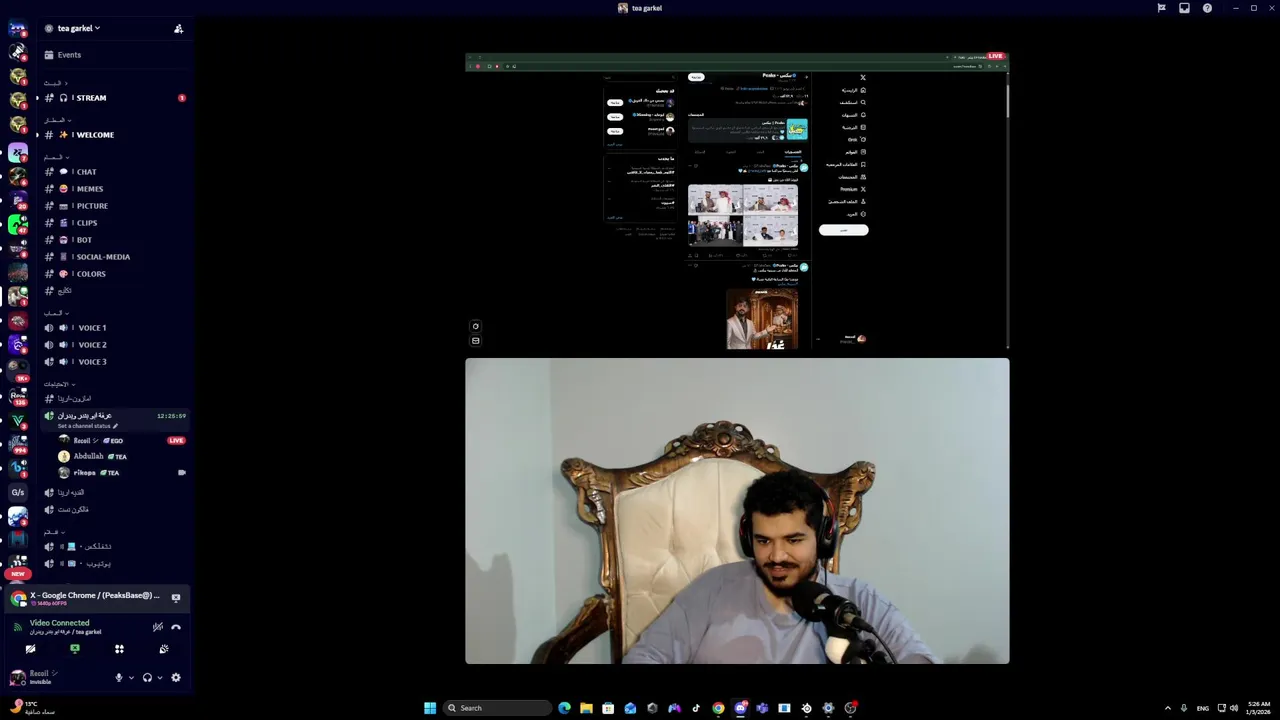1280x720 pixels.
Task: Deafen with the headphones icon
Action: pyautogui.click(x=147, y=678)
